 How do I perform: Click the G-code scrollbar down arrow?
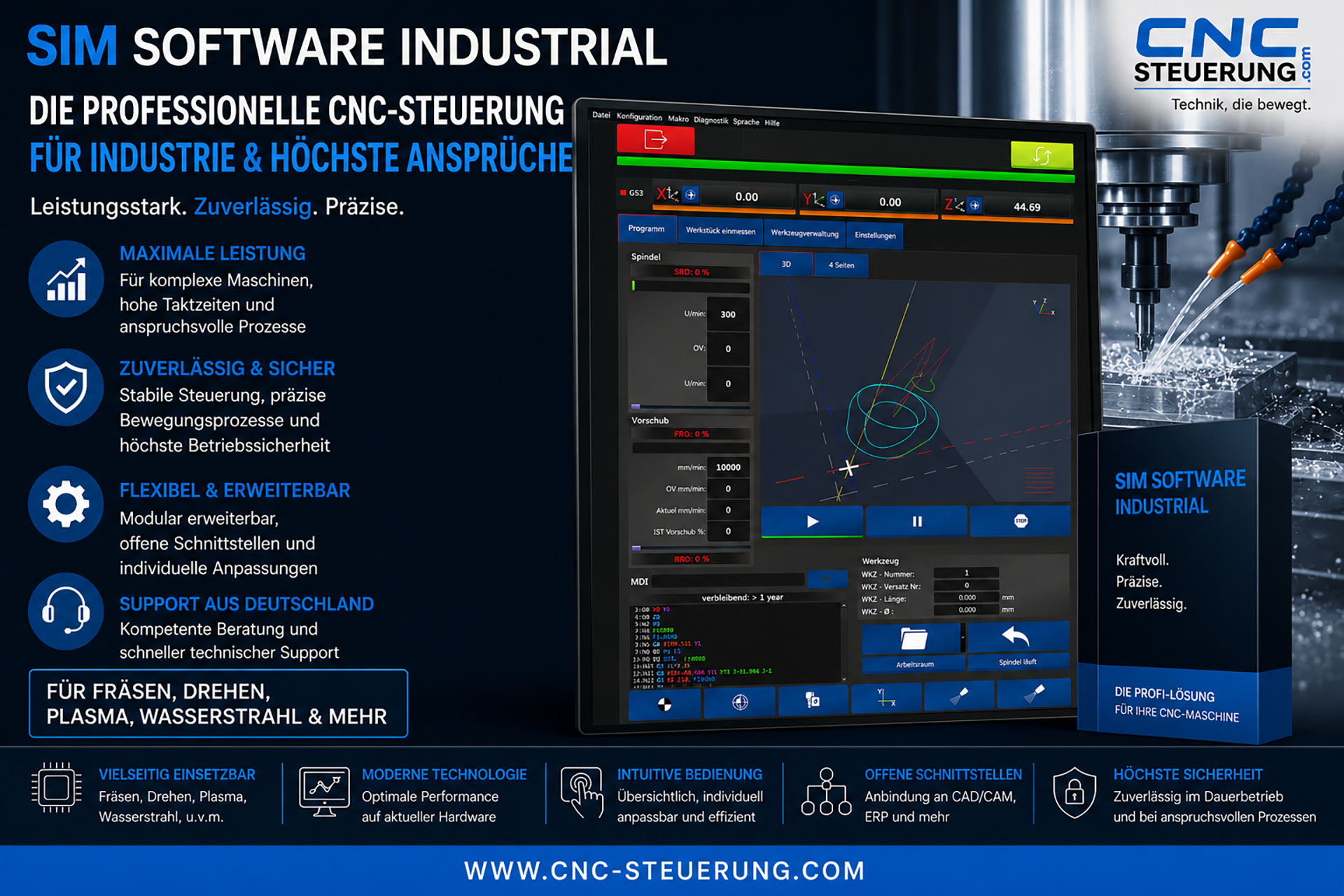coord(843,678)
